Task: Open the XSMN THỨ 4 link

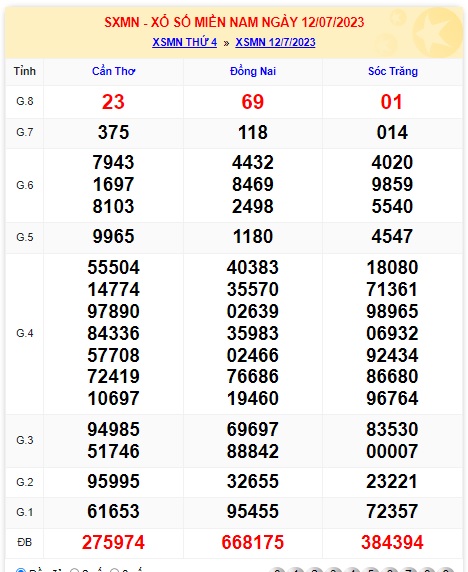Action: pos(185,42)
